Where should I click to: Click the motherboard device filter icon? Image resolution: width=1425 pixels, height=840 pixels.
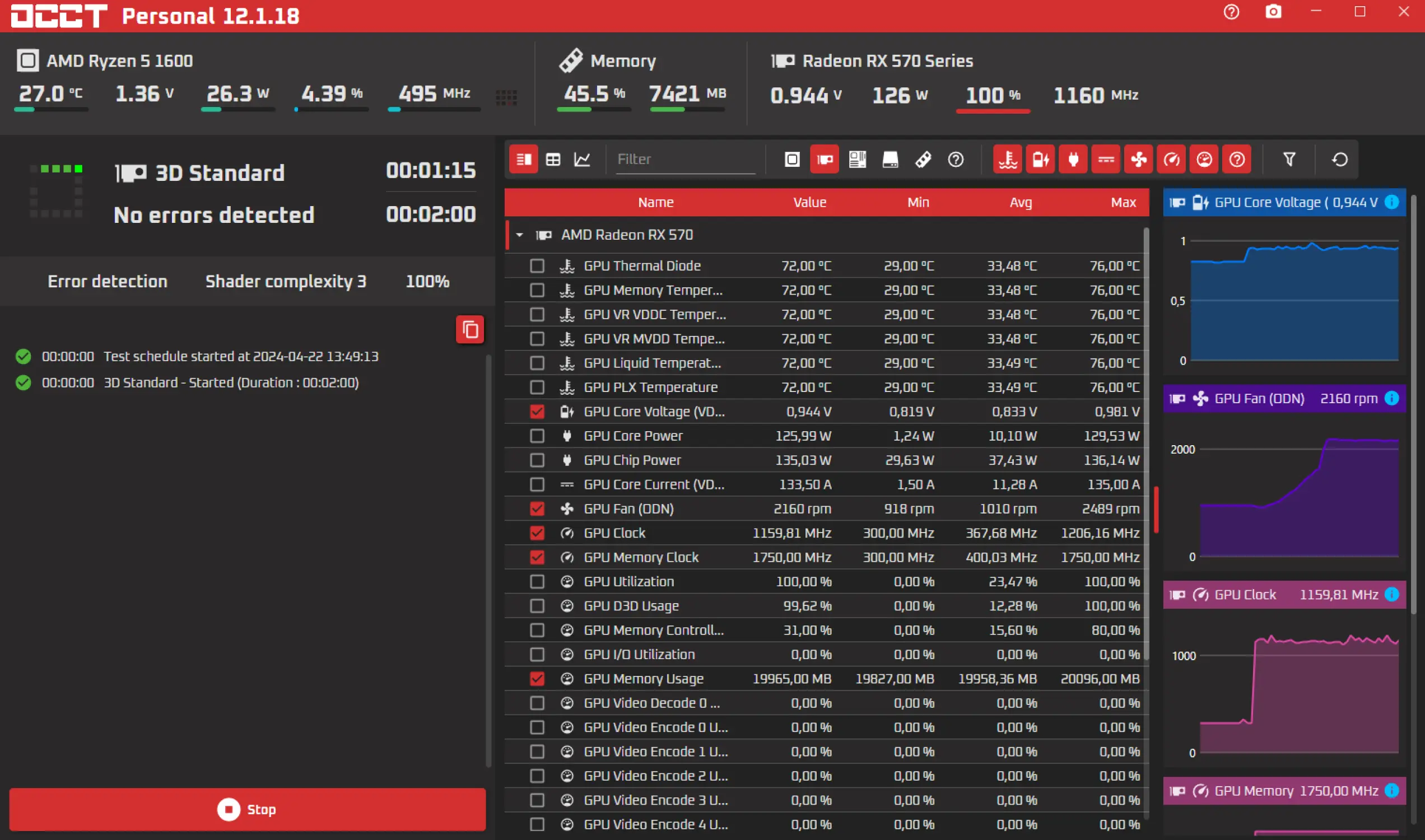[857, 160]
